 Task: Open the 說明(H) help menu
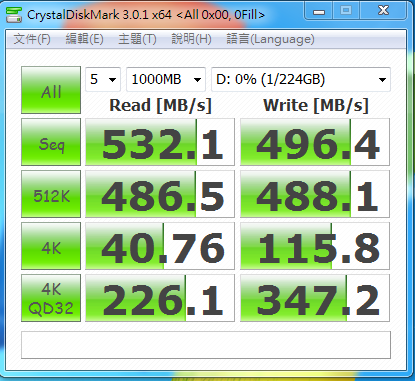pos(191,39)
